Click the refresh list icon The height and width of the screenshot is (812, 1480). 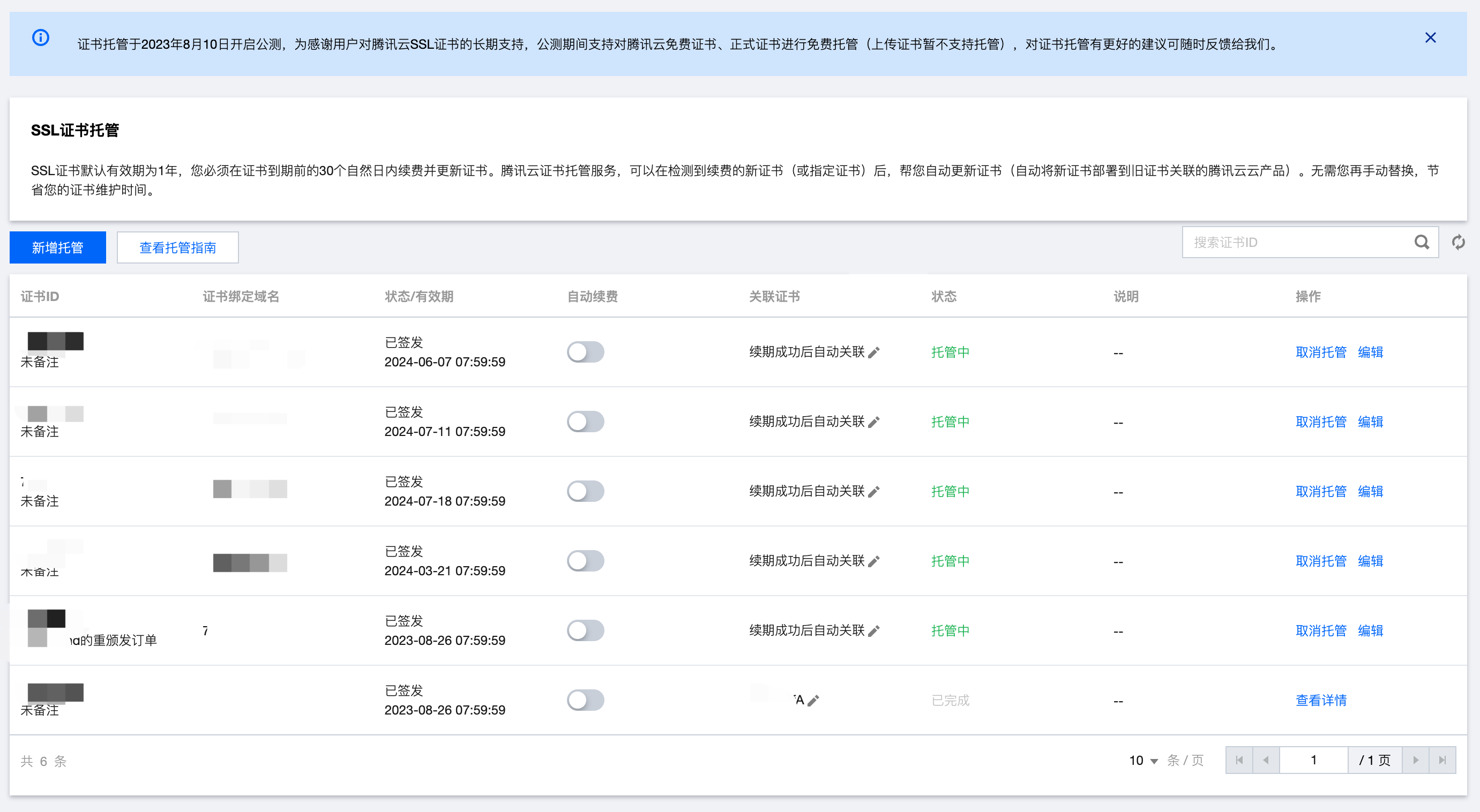[x=1457, y=242]
